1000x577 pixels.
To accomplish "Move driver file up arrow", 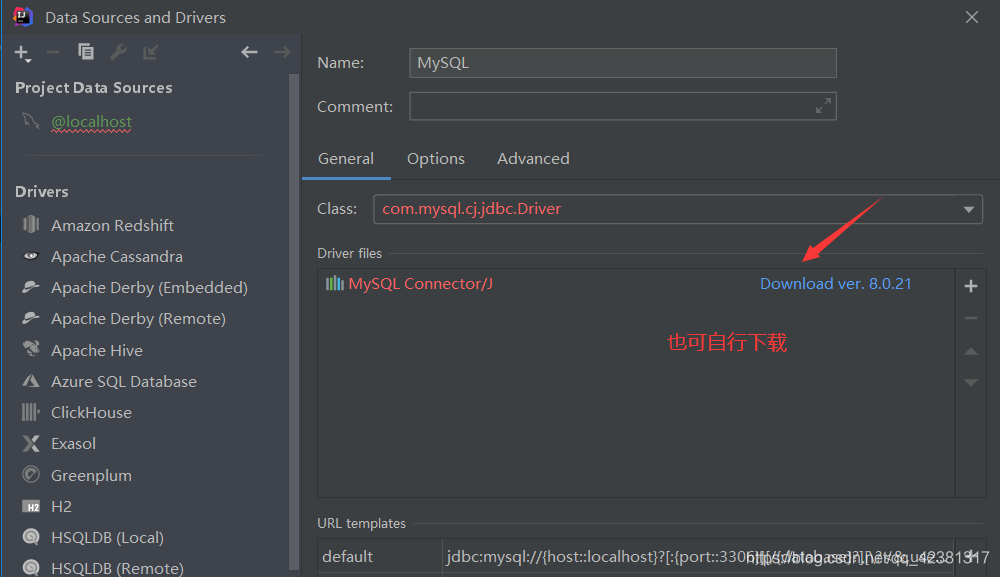I will click(971, 351).
